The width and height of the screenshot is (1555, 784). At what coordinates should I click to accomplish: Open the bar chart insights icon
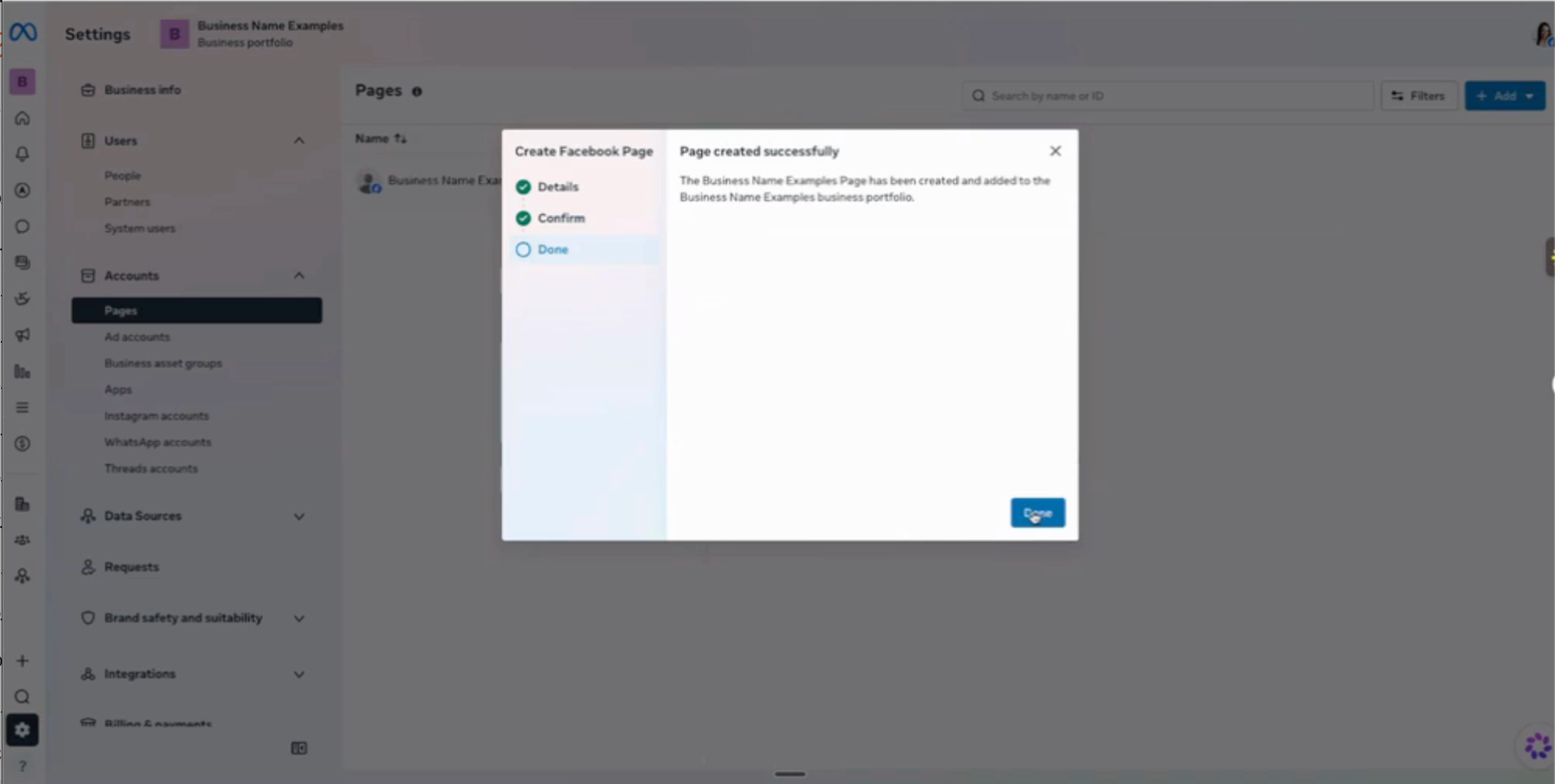point(23,372)
